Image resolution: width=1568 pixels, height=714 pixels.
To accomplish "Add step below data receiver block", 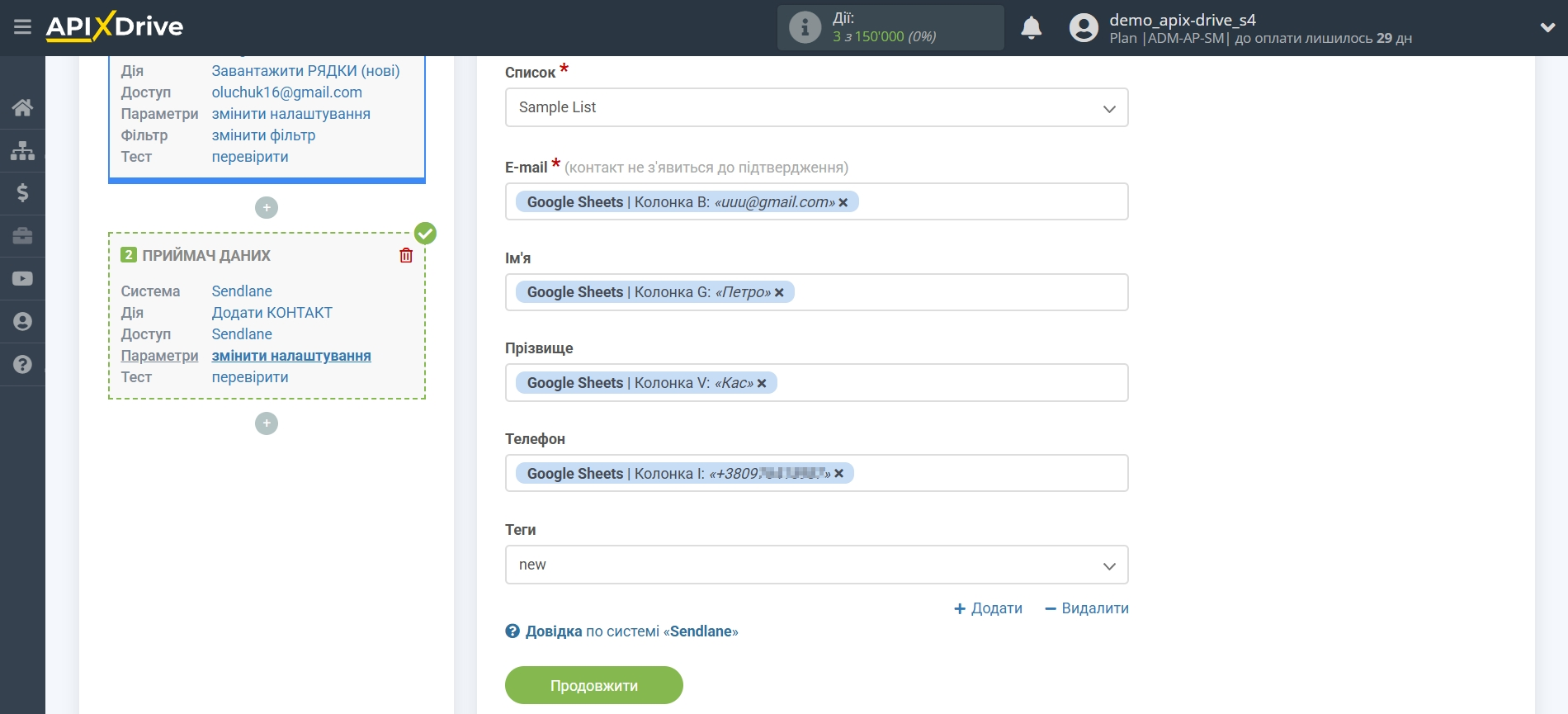I will pos(267,423).
